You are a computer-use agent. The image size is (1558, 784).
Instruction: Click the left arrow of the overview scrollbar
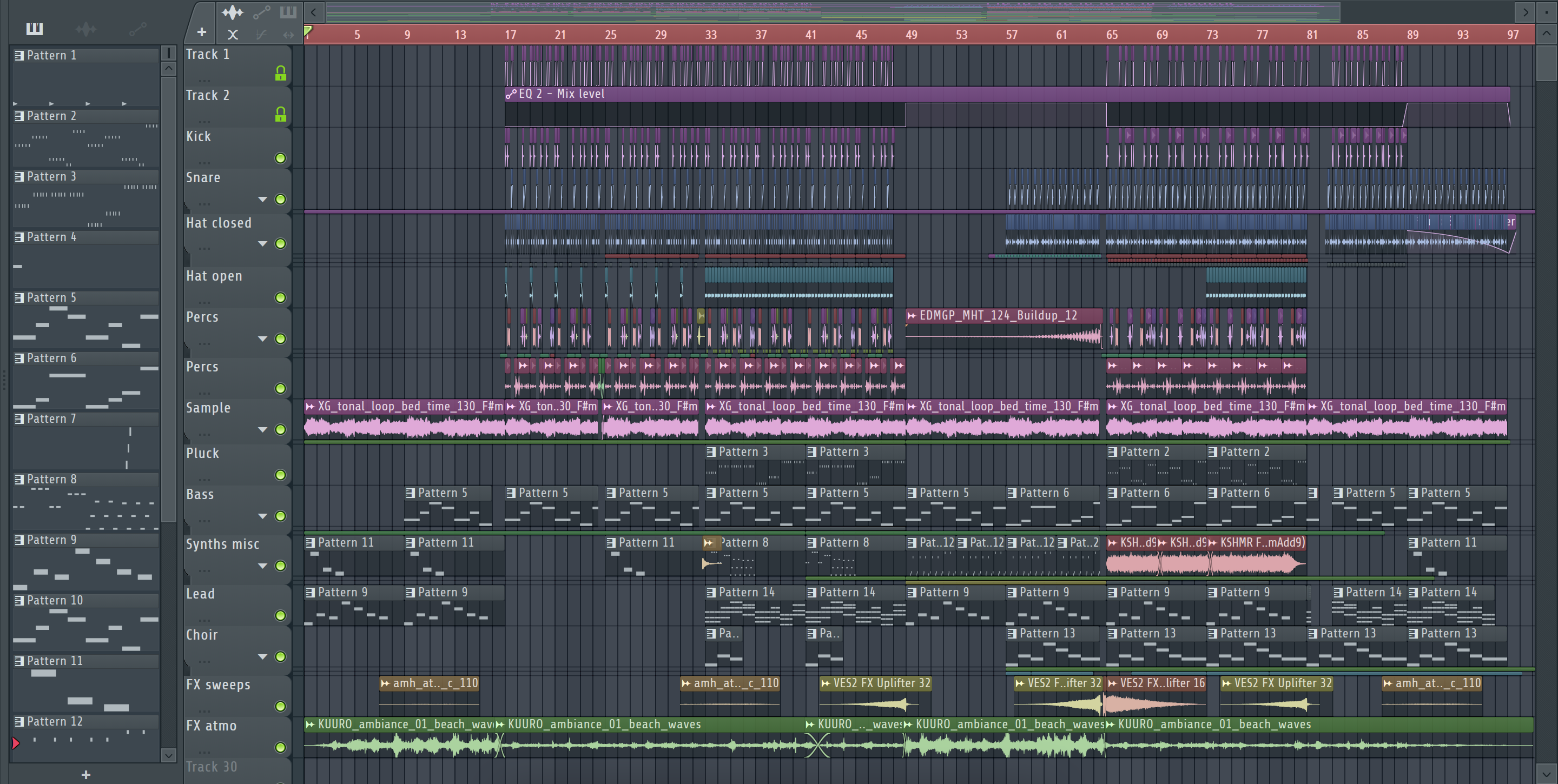313,11
